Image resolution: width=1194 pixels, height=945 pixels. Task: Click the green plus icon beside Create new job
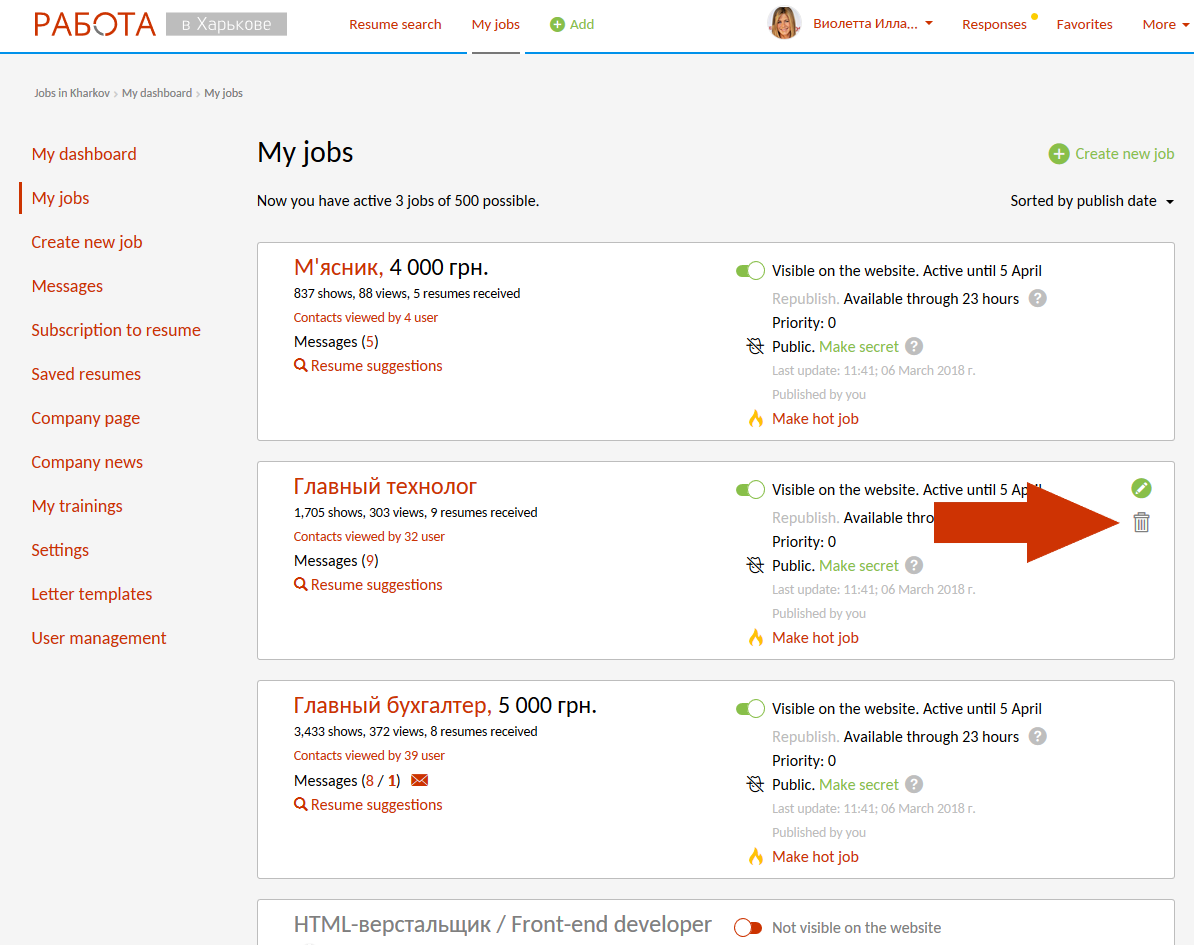coord(1058,154)
